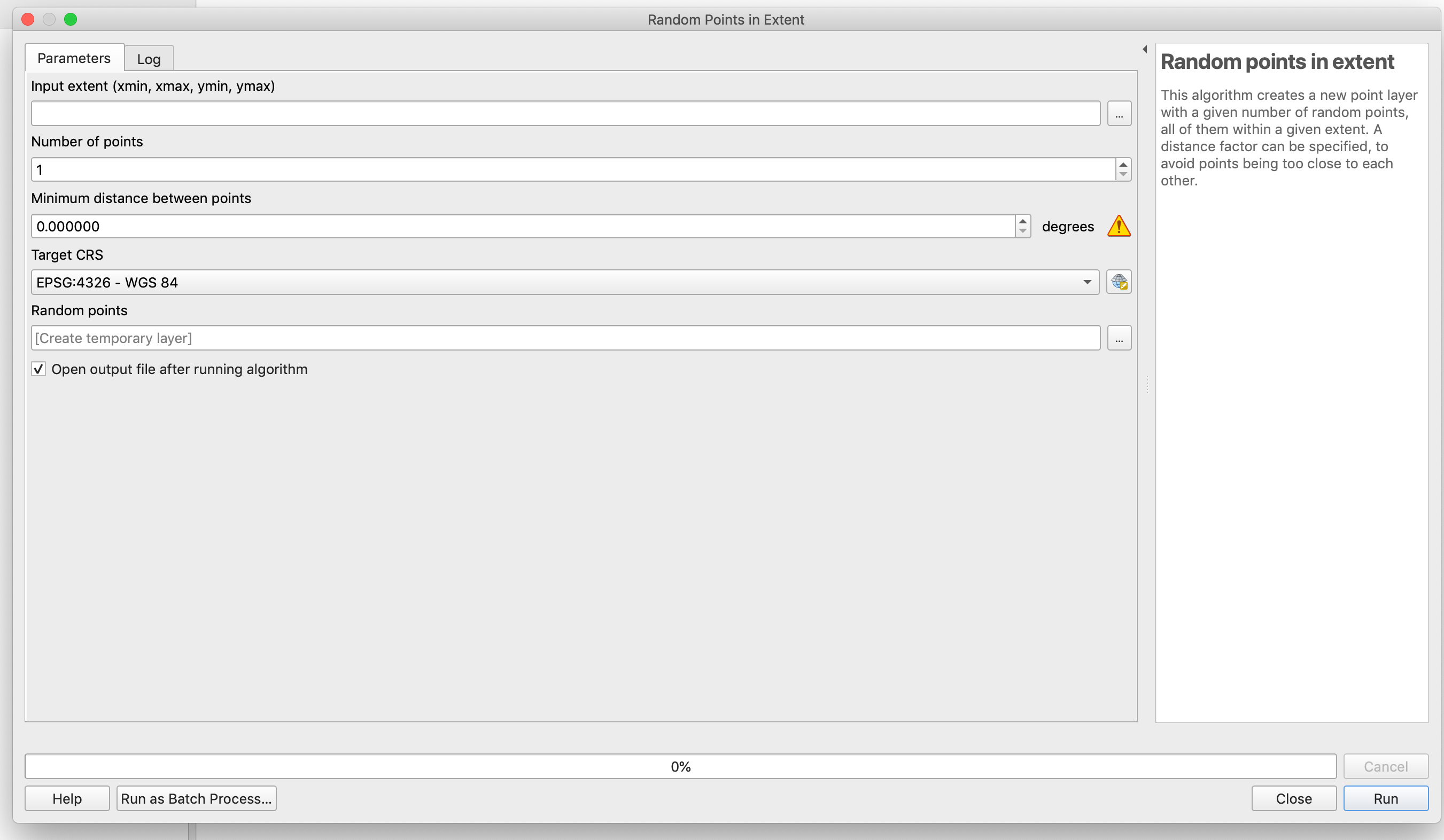The image size is (1444, 840).
Task: Collapse the help panel with arrow
Action: click(1145, 49)
